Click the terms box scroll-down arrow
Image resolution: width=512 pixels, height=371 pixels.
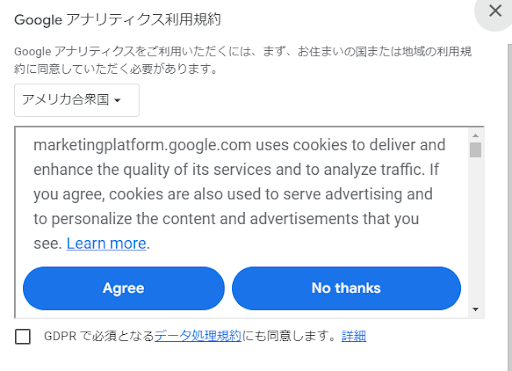(476, 309)
